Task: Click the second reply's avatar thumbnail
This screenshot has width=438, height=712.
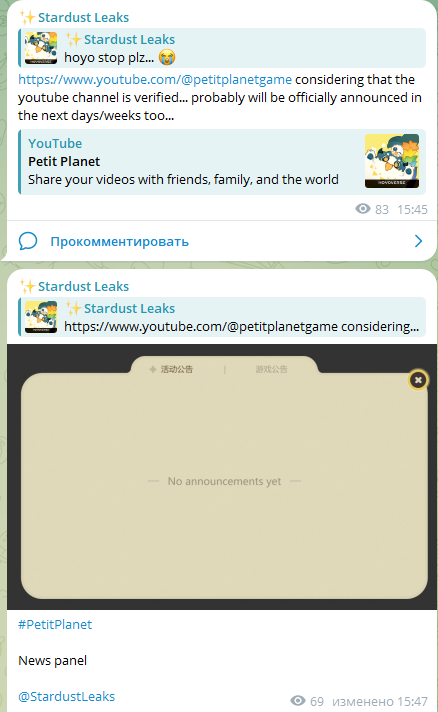Action: click(41, 317)
